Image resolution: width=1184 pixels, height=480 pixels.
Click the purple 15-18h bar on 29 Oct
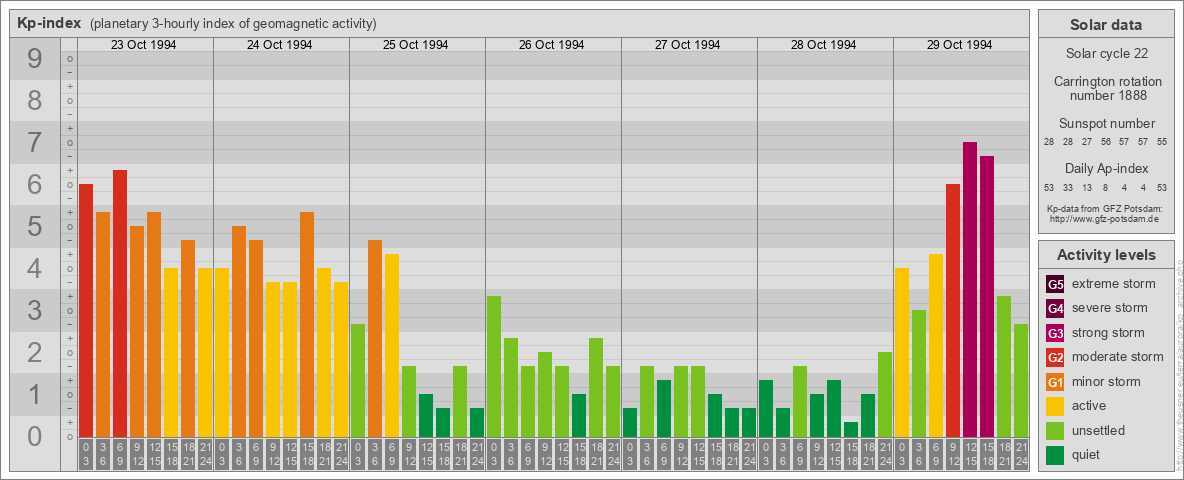(x=987, y=297)
